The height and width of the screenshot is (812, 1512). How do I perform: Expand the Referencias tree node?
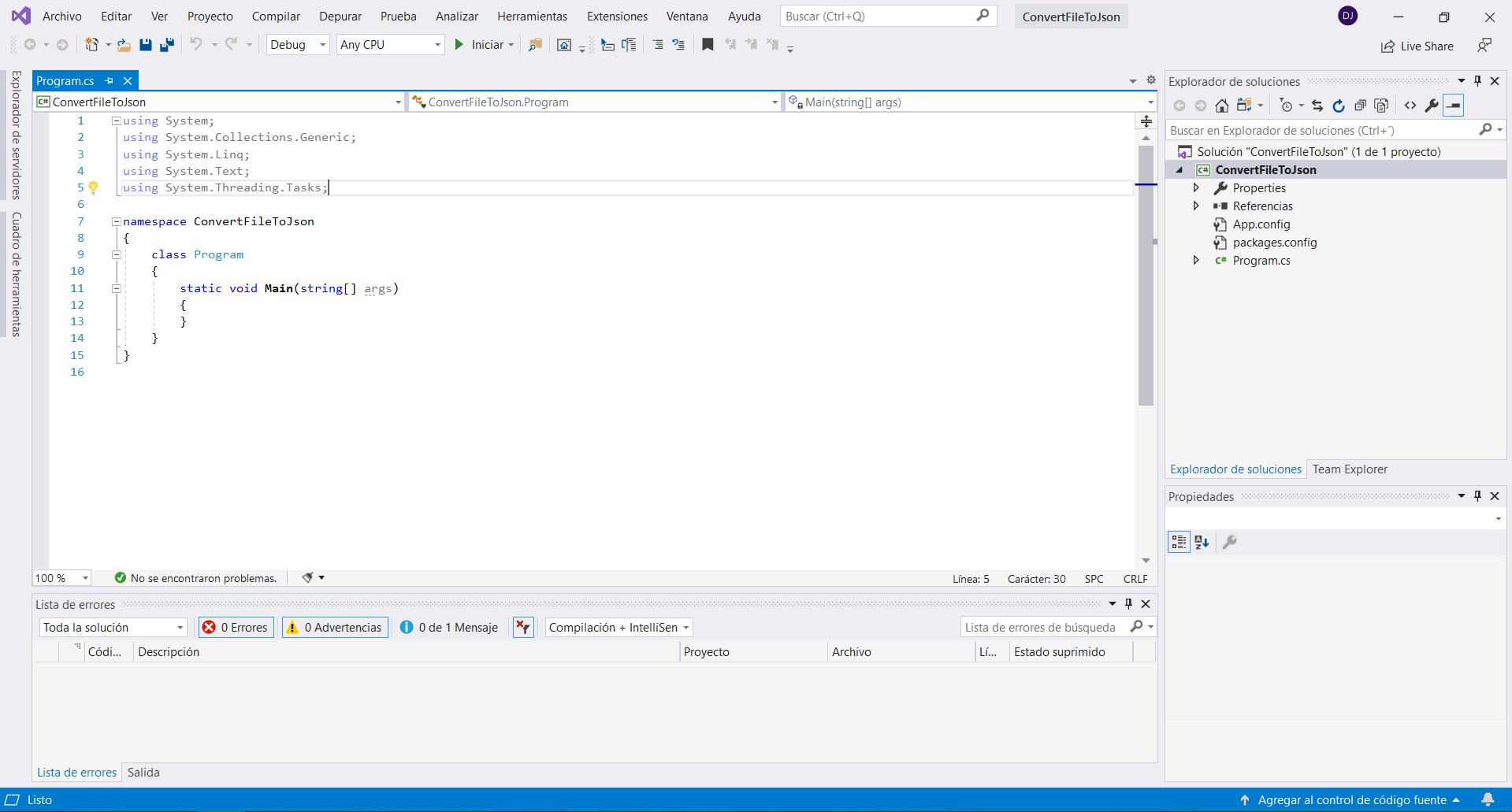(1196, 206)
